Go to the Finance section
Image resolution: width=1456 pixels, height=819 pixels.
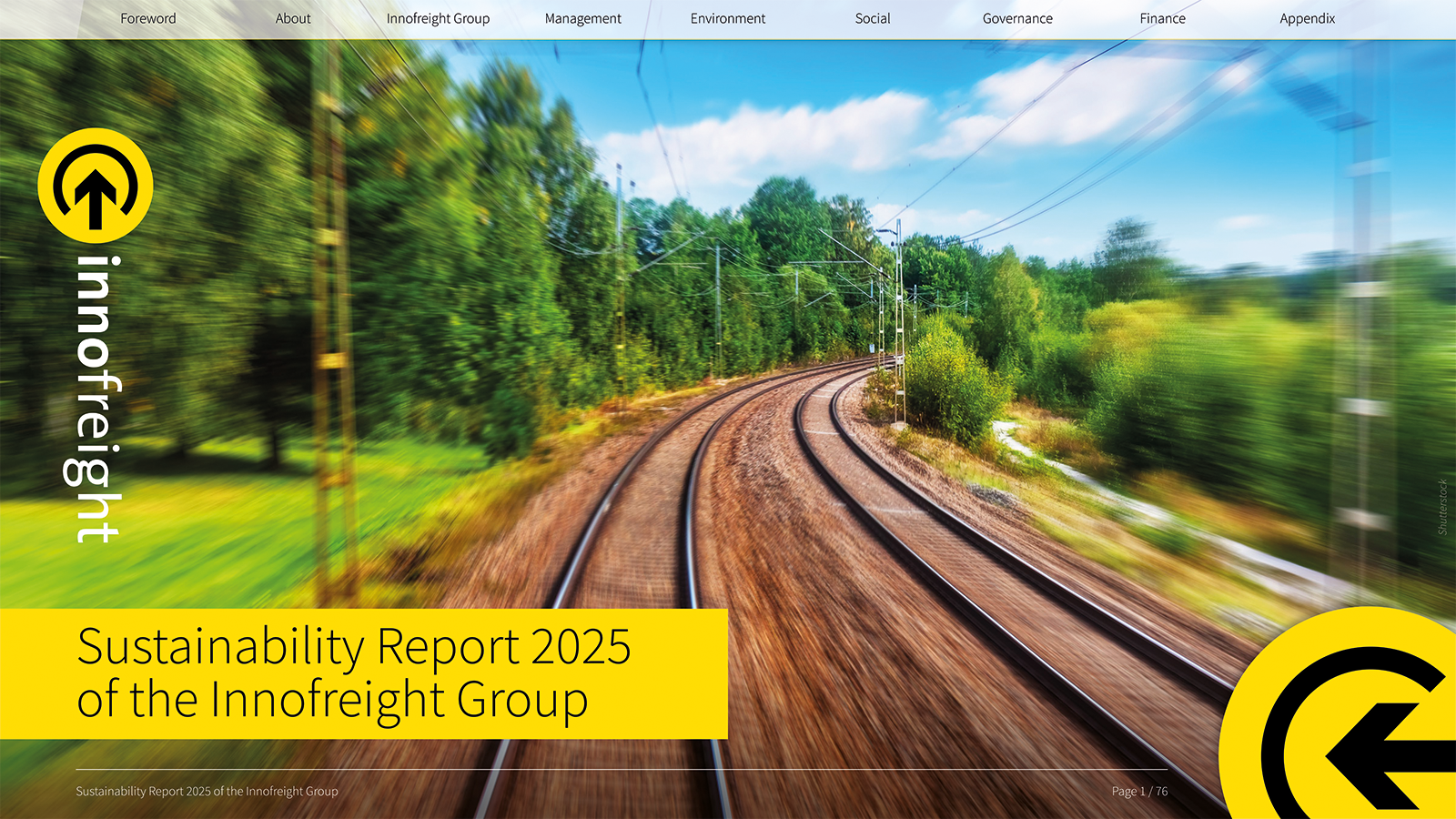click(1163, 18)
